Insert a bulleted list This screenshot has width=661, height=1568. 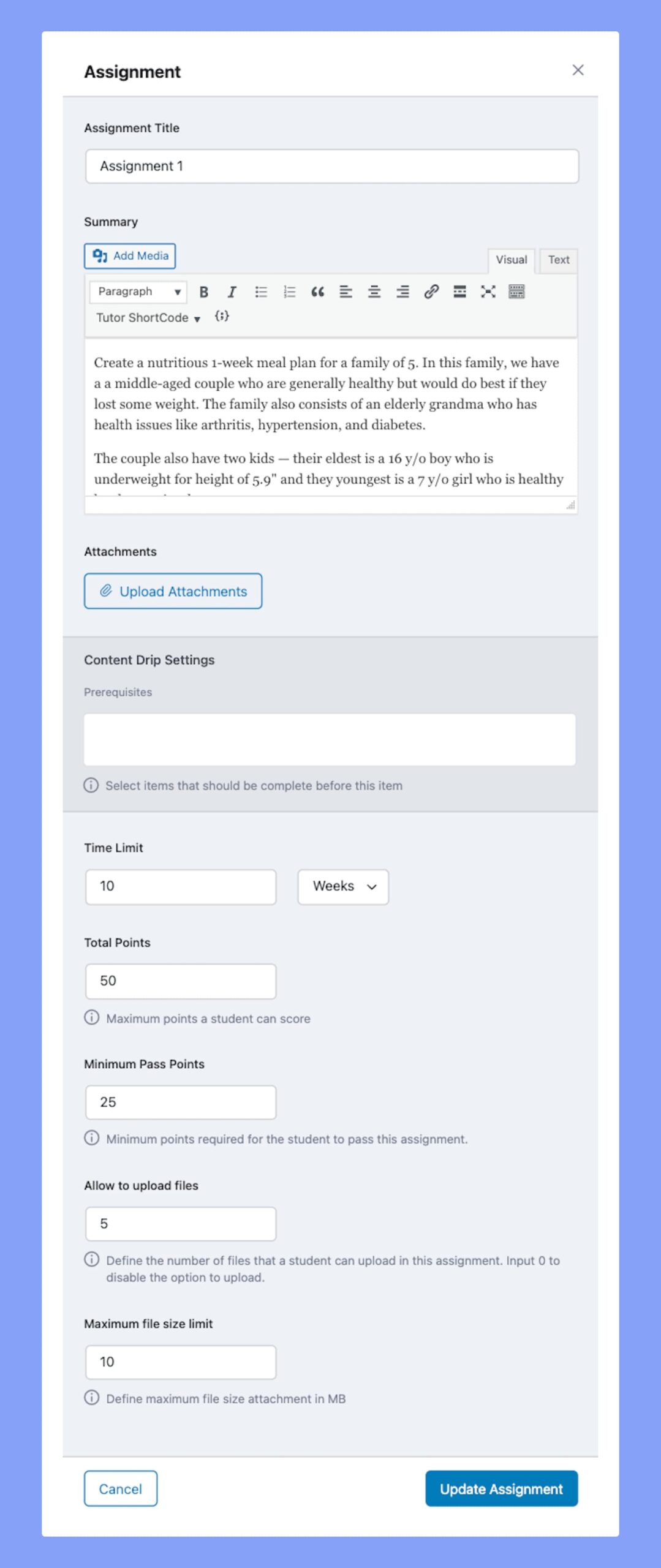pyautogui.click(x=261, y=292)
